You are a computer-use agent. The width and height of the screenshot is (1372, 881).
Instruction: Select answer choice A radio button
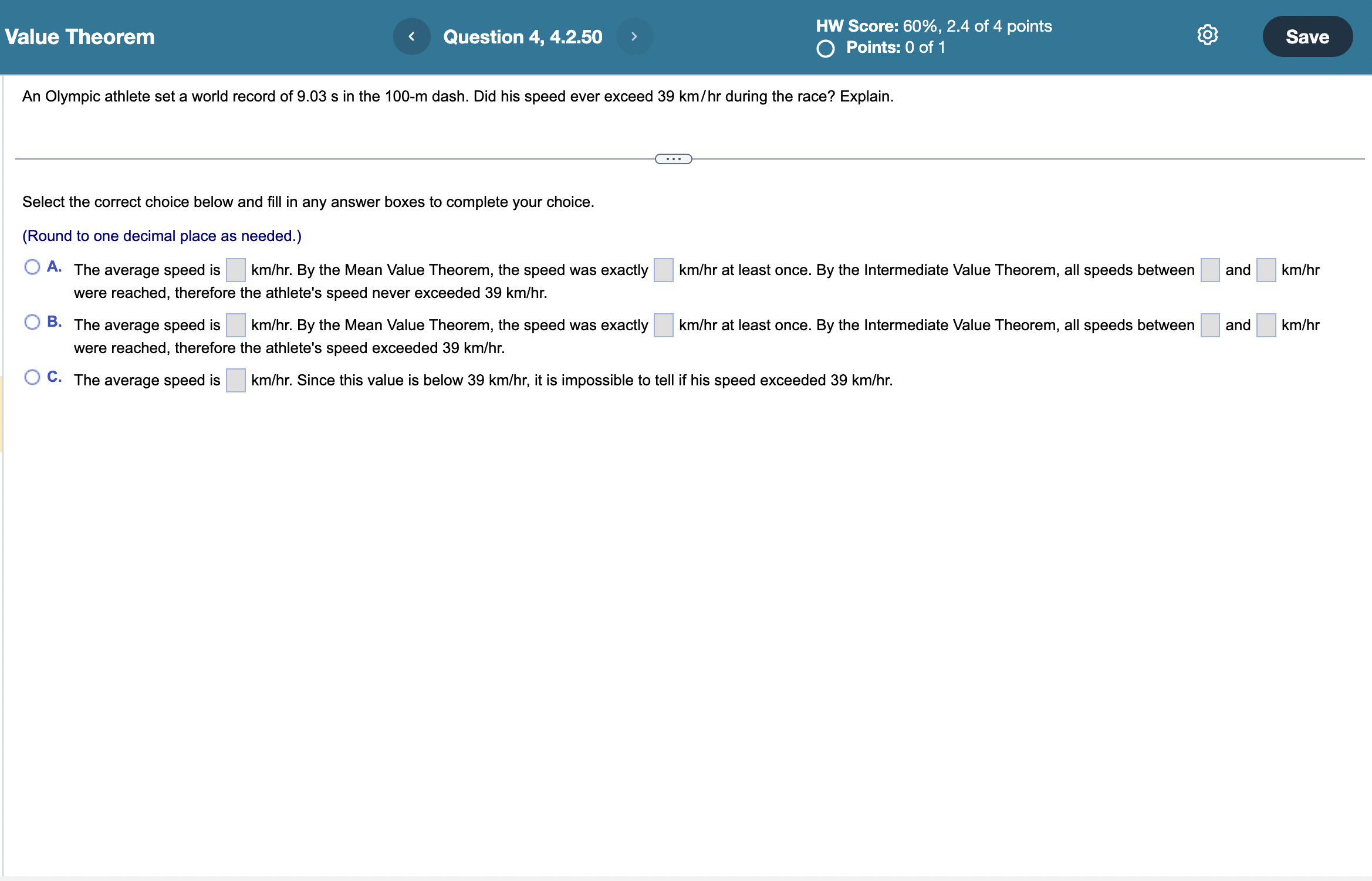tap(32, 267)
